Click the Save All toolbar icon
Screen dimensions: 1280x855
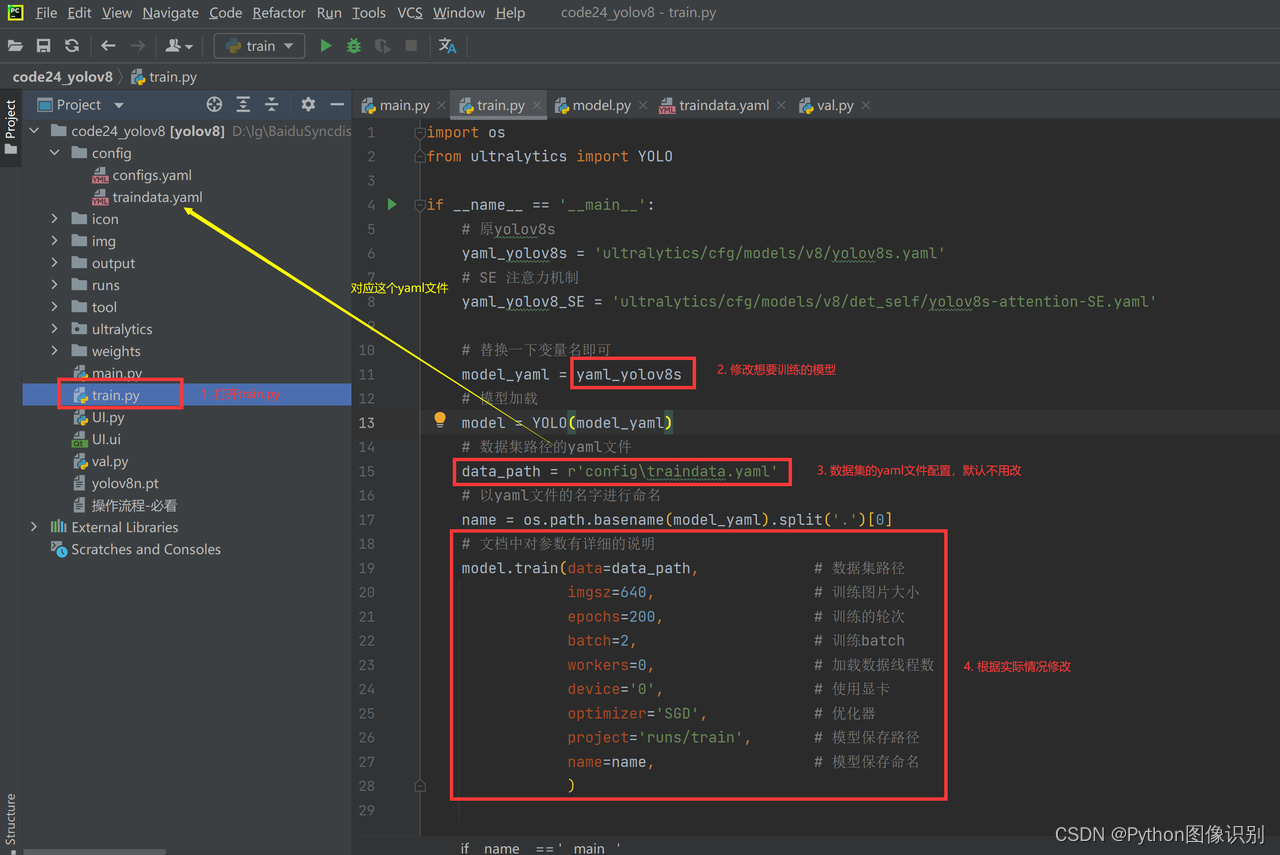[43, 46]
